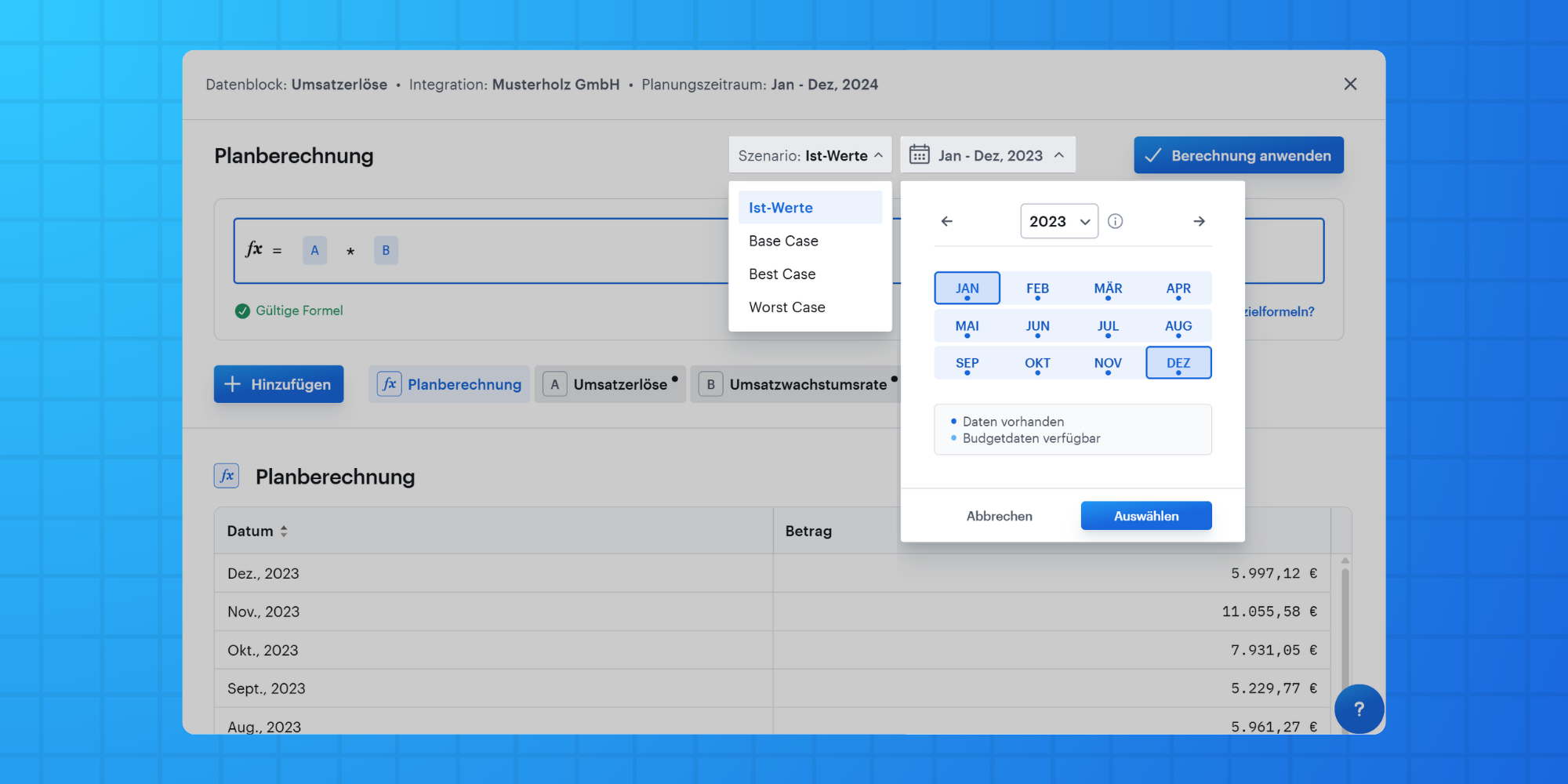Go to previous year with left arrow

pos(947,221)
